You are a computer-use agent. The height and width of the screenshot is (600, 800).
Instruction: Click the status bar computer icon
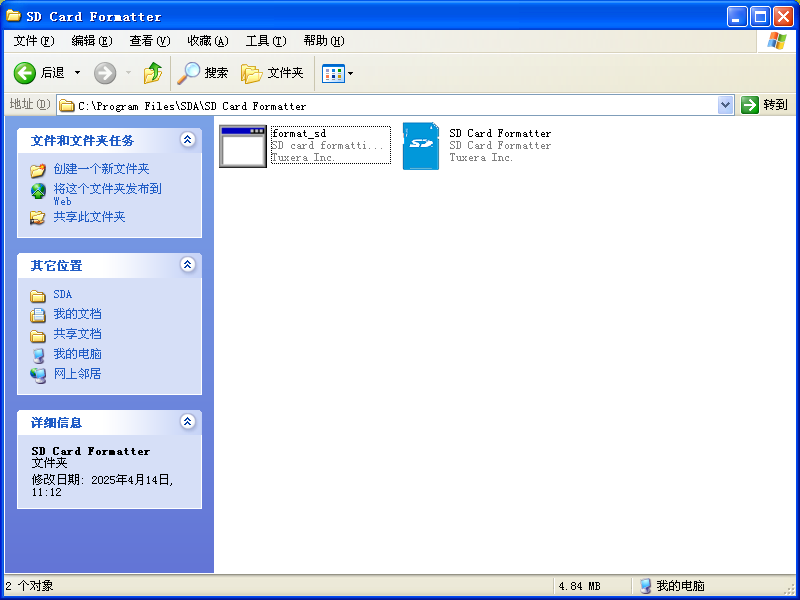[645, 586]
